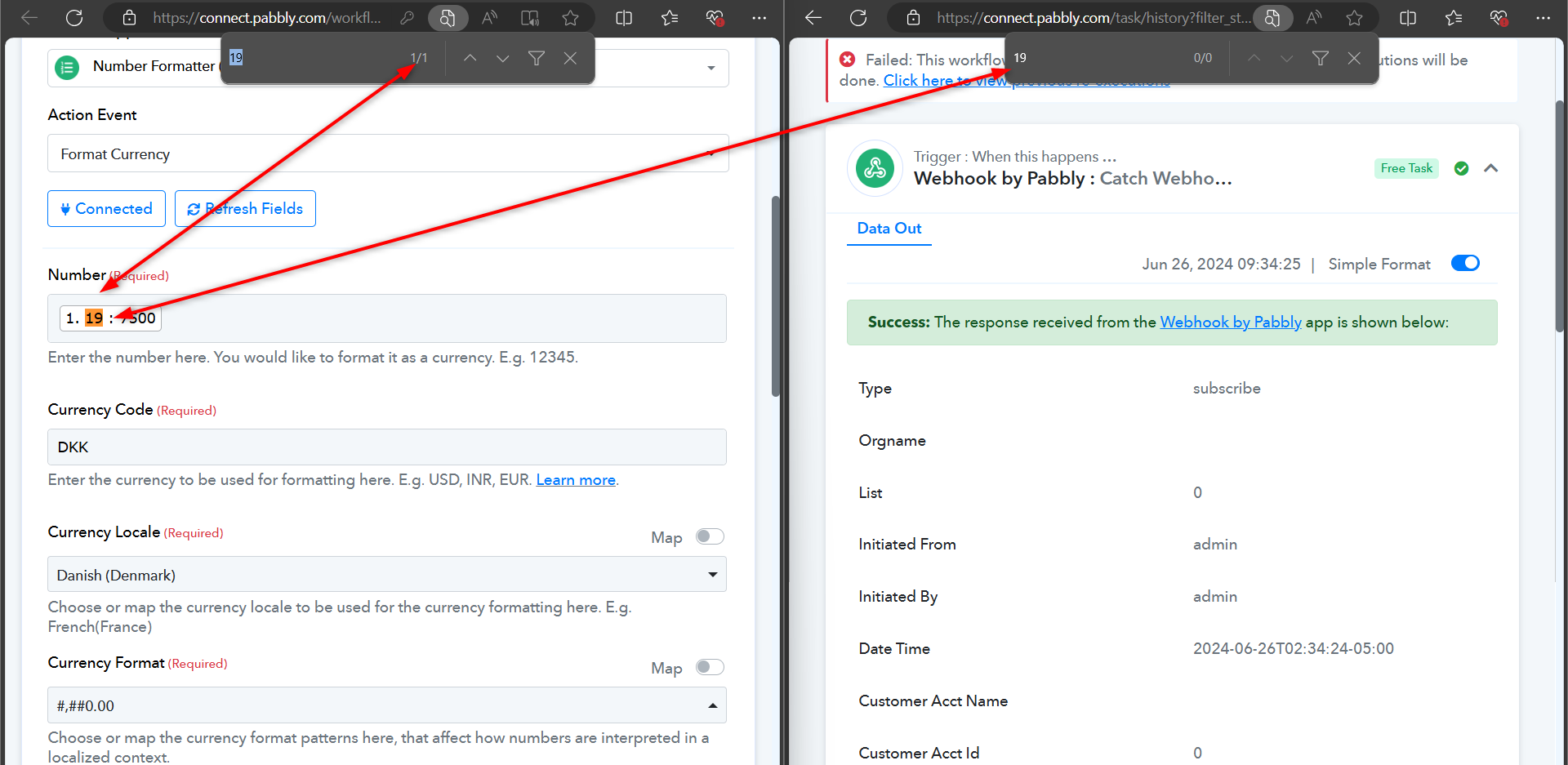This screenshot has height=765, width=1568.
Task: Toggle find-on-page icon in right address bar
Action: click(x=1272, y=18)
